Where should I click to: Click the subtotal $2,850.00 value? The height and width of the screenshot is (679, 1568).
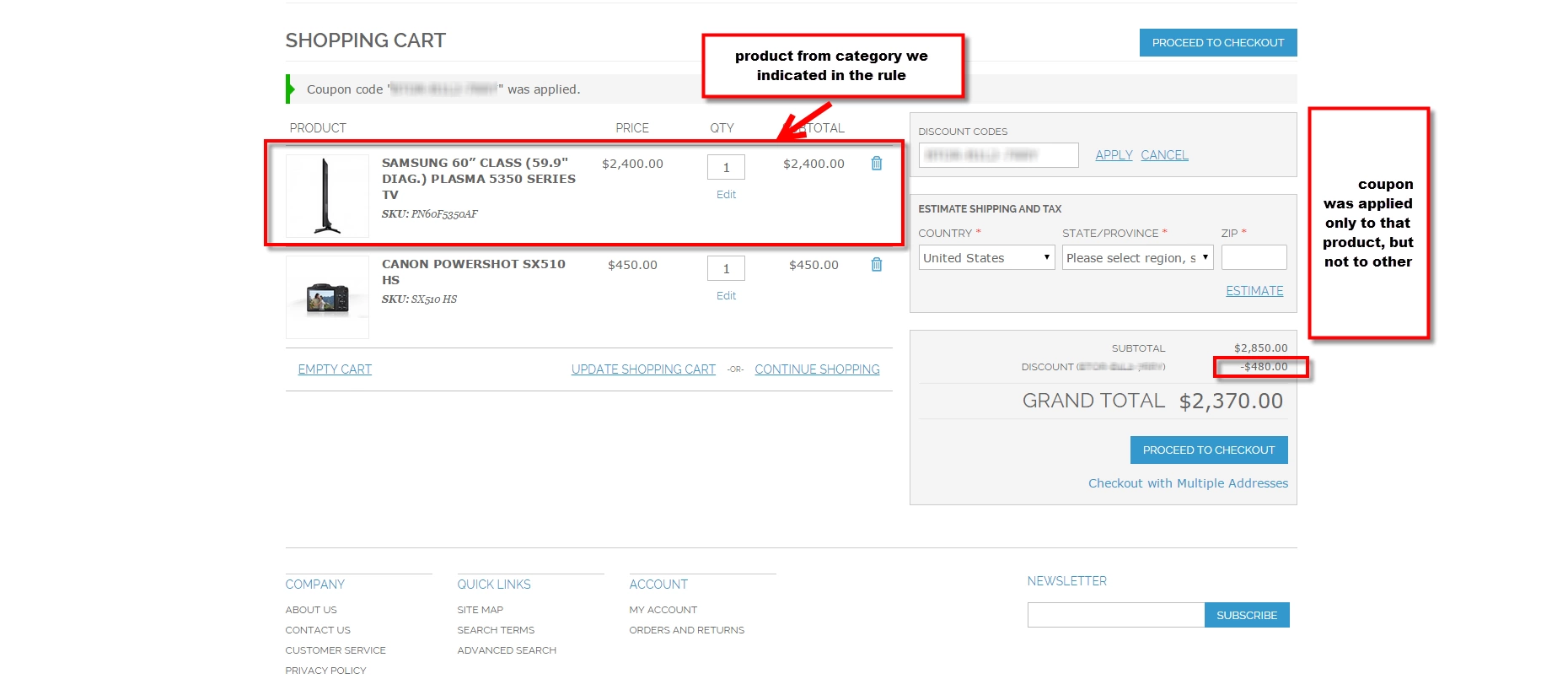[x=1260, y=348]
